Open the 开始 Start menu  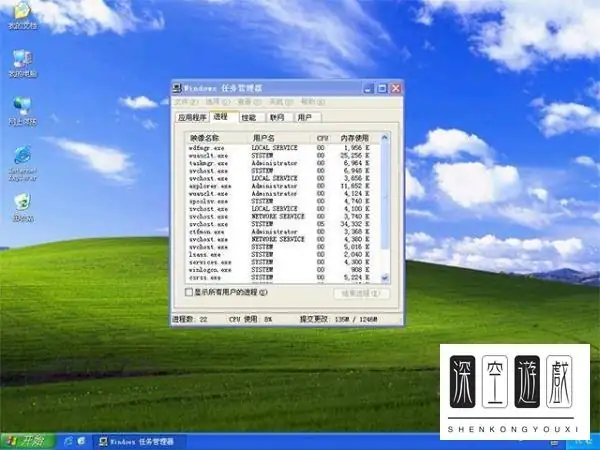coord(28,441)
